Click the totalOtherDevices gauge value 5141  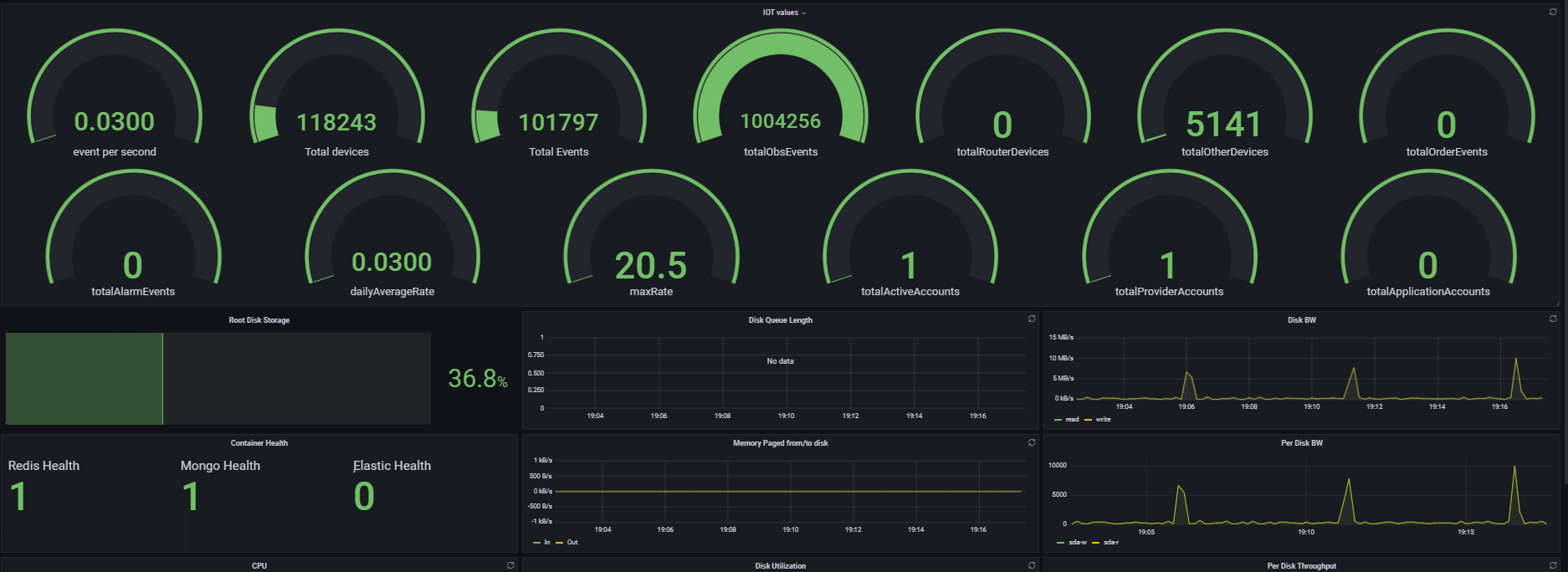tap(1224, 125)
